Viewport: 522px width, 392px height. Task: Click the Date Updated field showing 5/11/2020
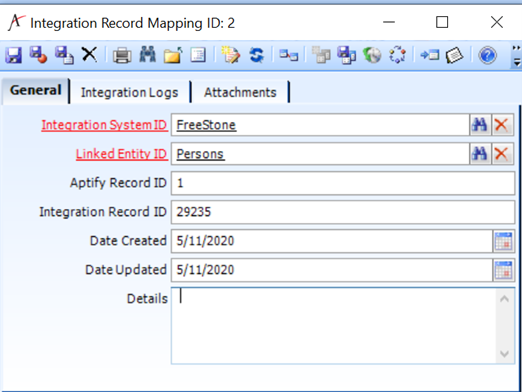point(332,270)
